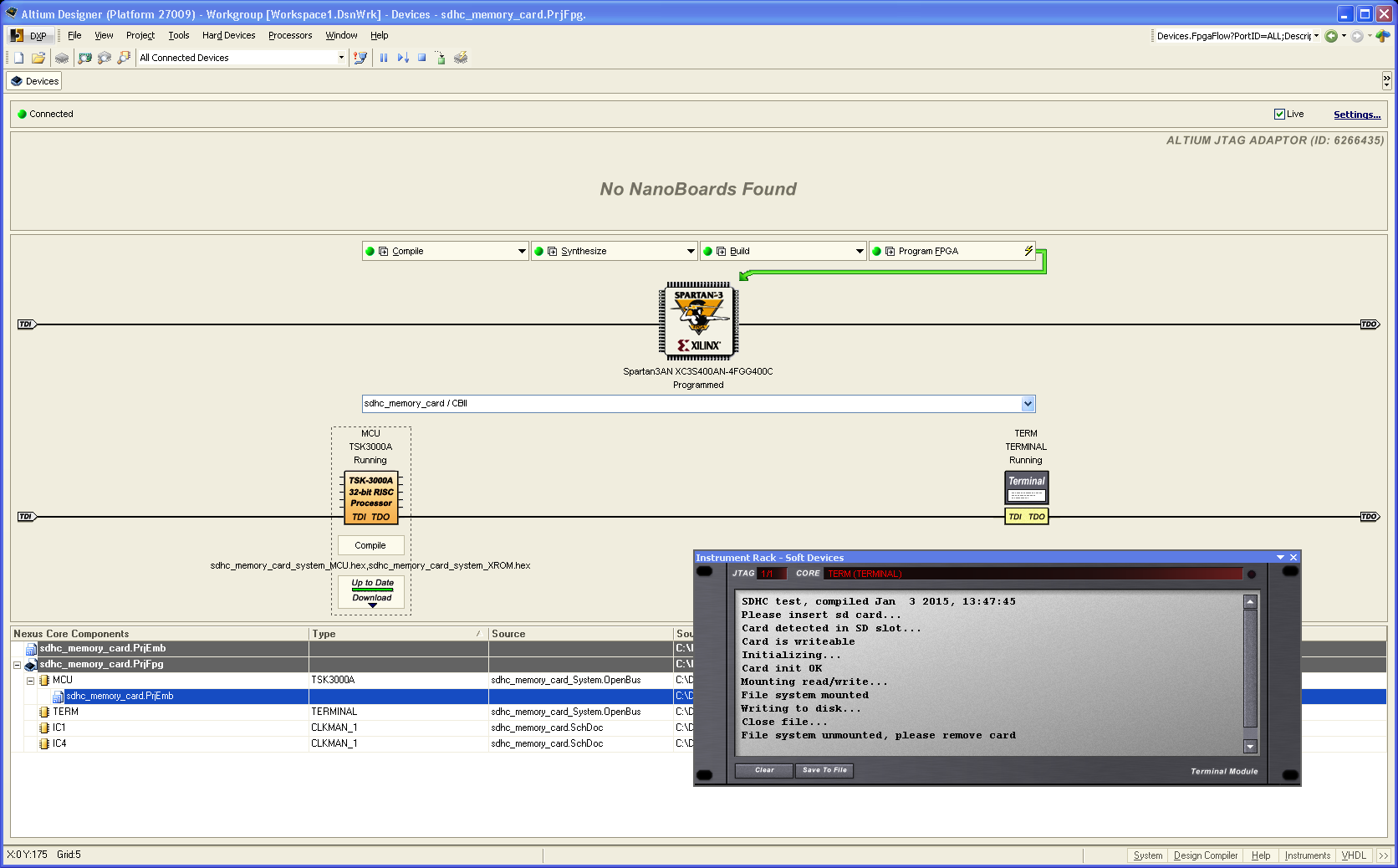Open the Project menu
The image size is (1398, 868).
140,35
